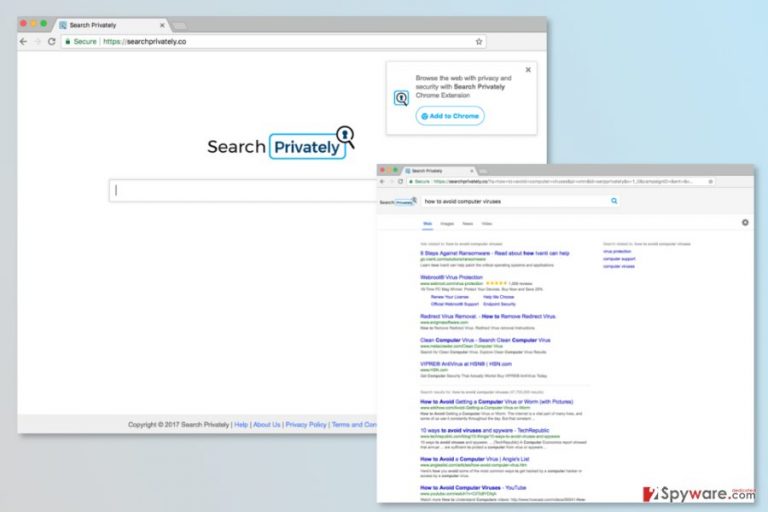Click forward arrow in the large browser window
This screenshot has height=512, width=768.
[37, 42]
